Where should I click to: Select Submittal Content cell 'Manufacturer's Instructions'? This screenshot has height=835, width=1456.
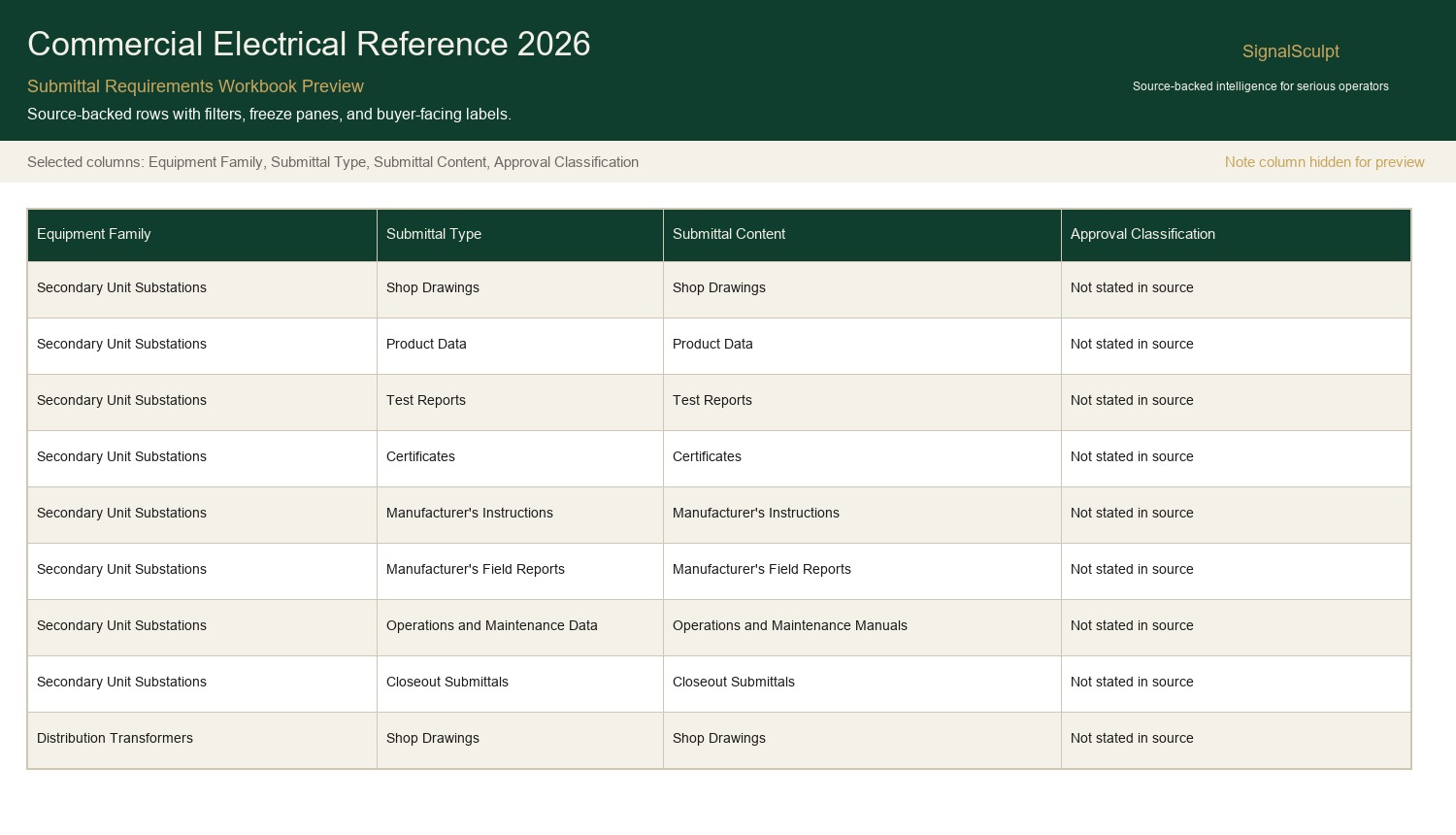coord(862,515)
